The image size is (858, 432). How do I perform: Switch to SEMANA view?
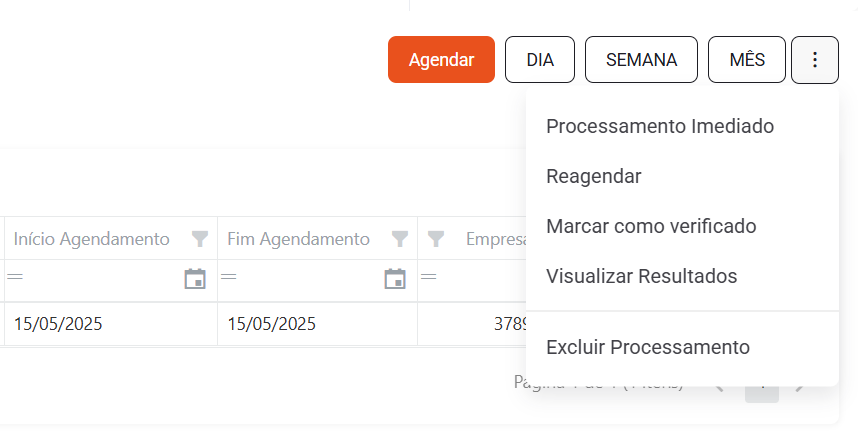641,60
